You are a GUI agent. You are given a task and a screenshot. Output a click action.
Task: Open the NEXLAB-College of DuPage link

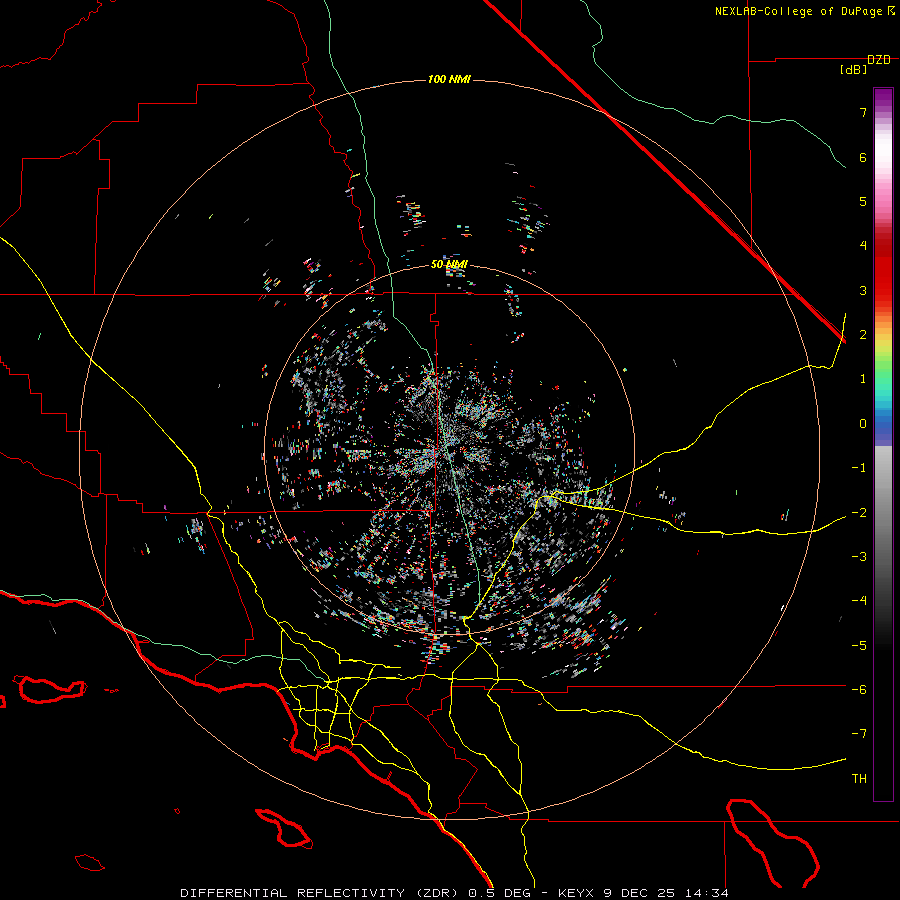(799, 11)
